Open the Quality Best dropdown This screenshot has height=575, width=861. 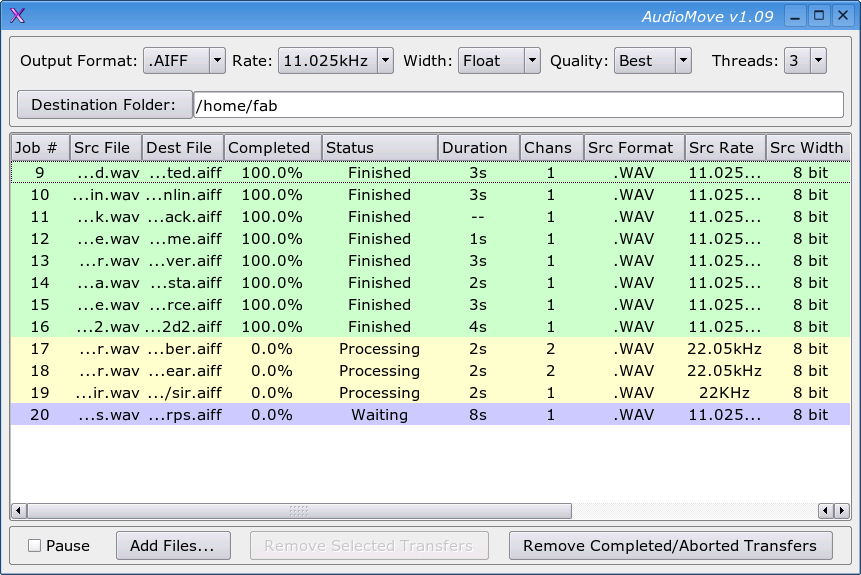[x=652, y=60]
